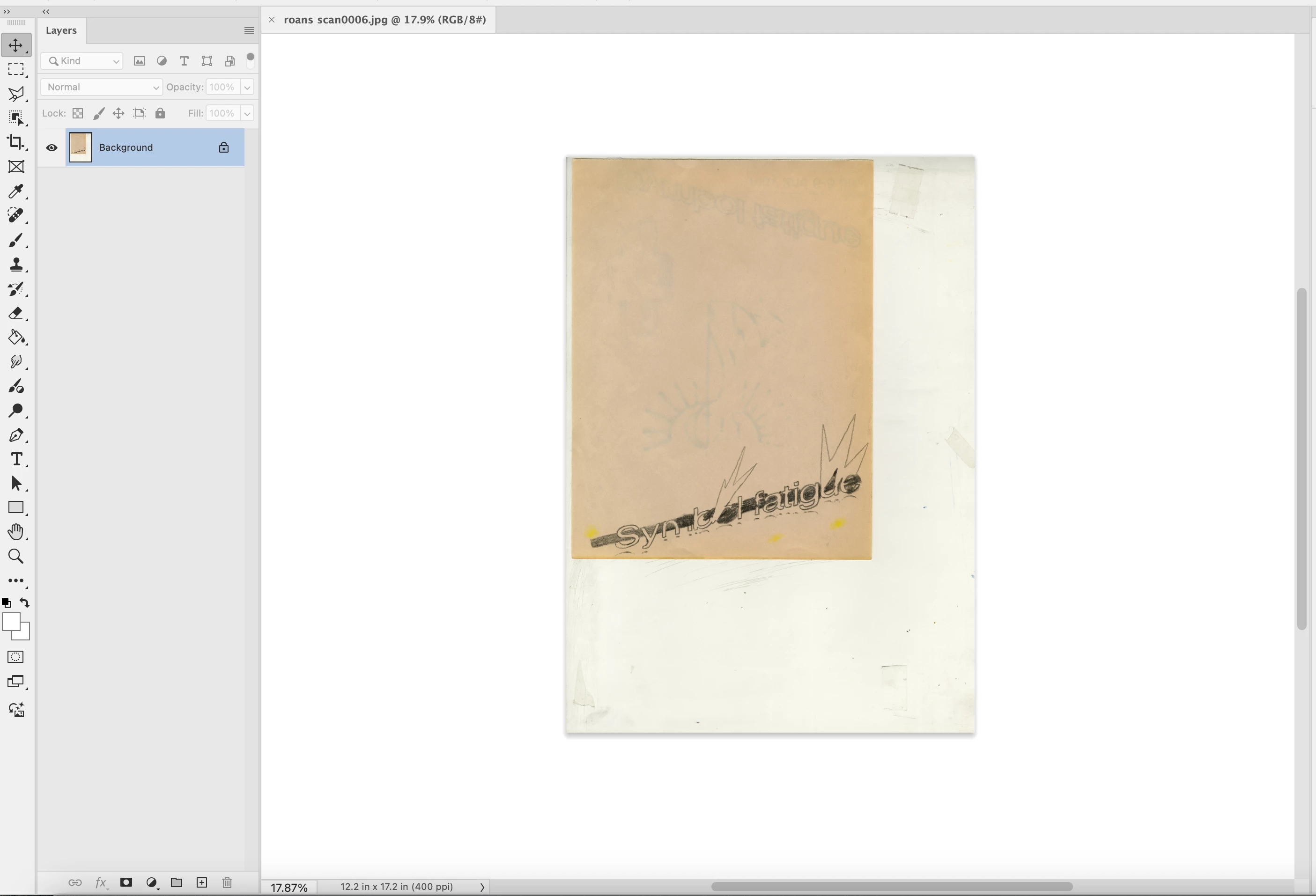The height and width of the screenshot is (896, 1316).
Task: Click the Create new layer icon
Action: click(201, 882)
